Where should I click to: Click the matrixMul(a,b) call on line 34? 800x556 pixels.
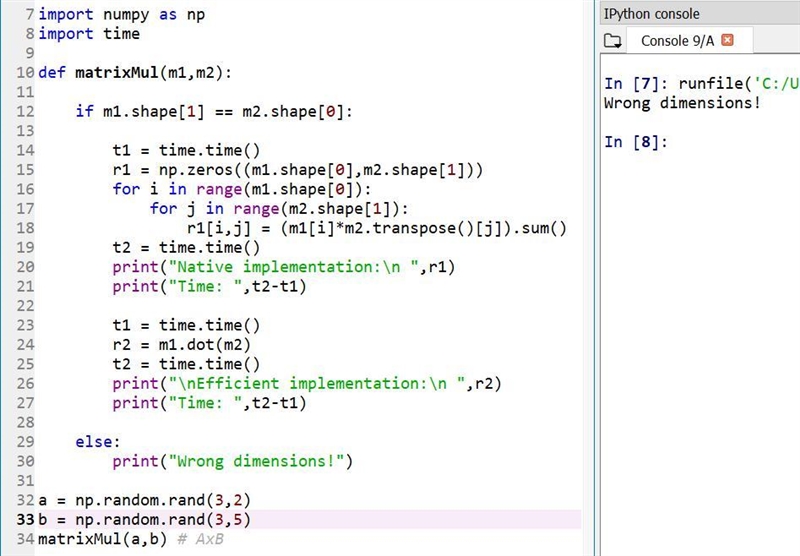[x=103, y=539]
